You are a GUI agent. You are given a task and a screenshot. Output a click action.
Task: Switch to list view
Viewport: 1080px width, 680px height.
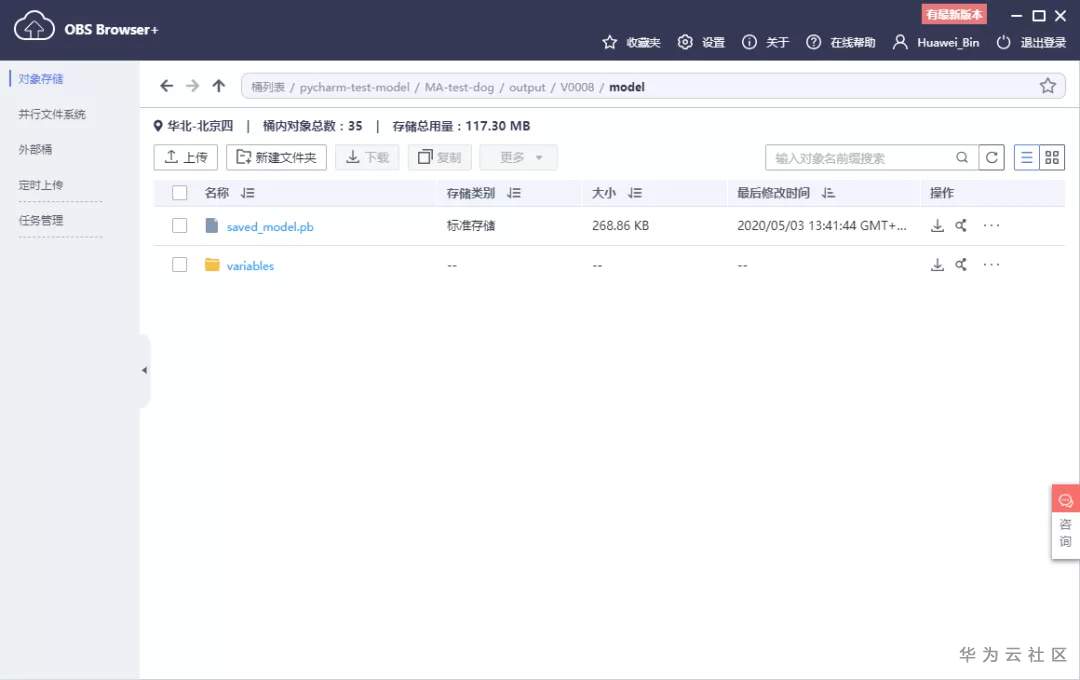(x=1026, y=158)
